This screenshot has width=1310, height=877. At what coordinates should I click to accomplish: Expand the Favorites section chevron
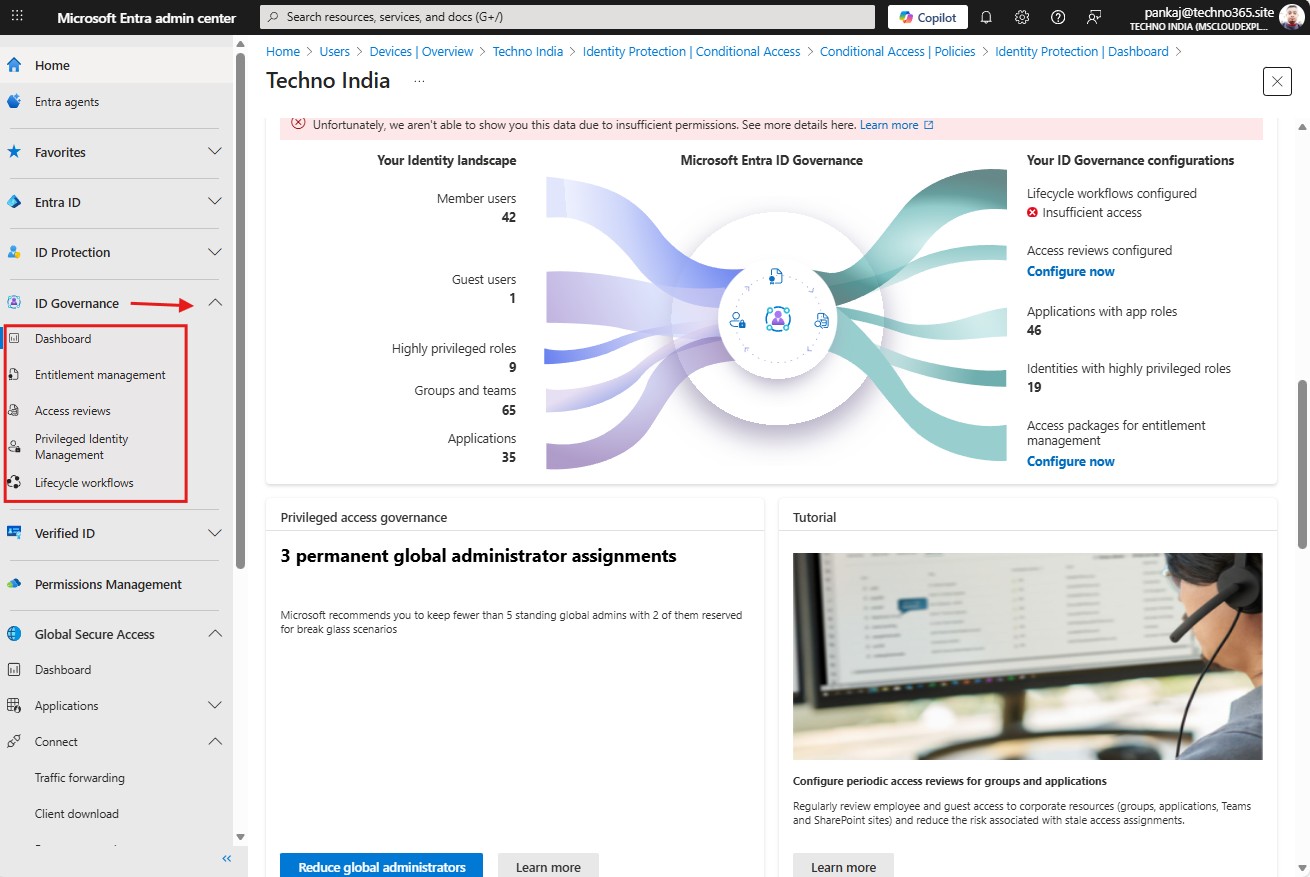point(214,152)
